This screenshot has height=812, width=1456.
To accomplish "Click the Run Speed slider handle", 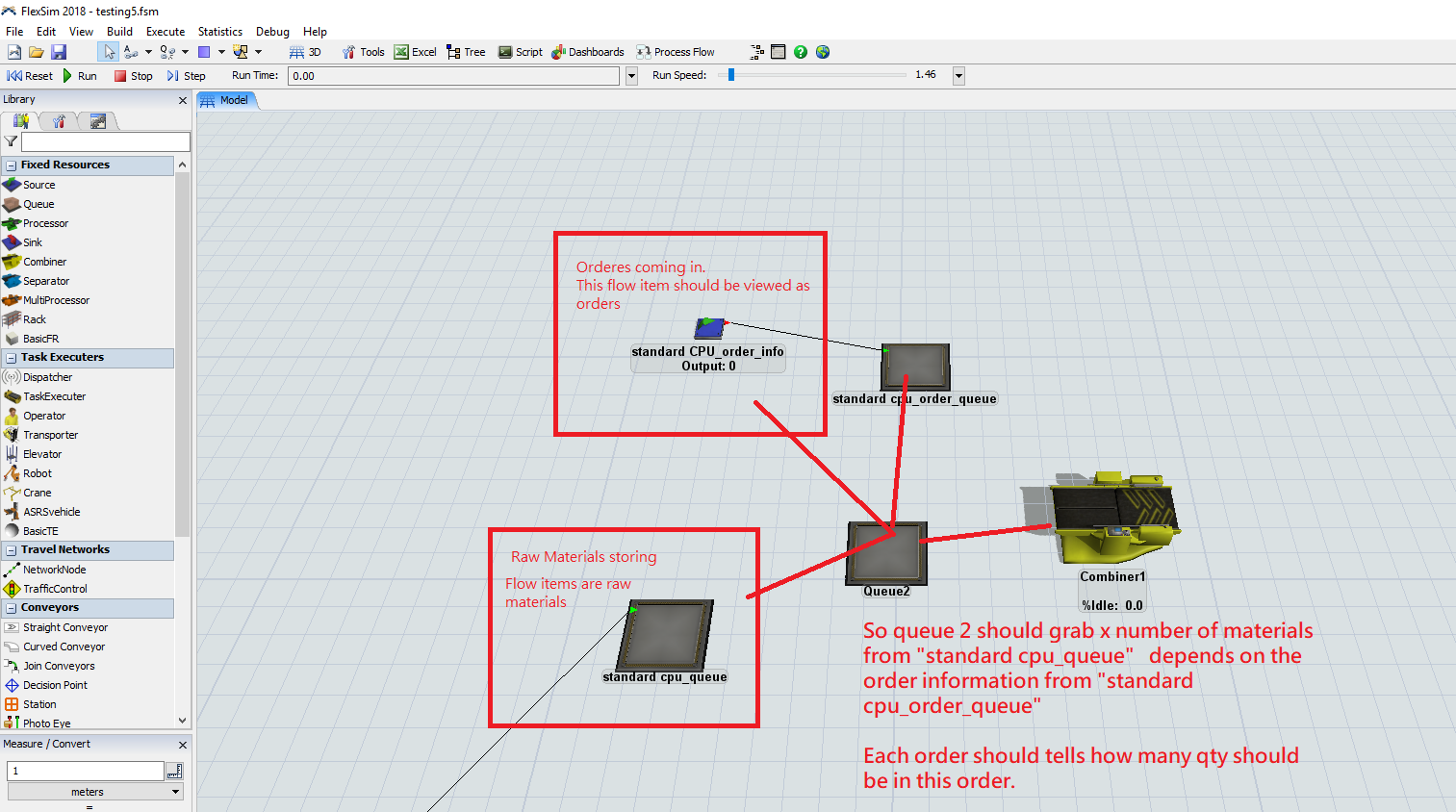I will click(x=731, y=75).
